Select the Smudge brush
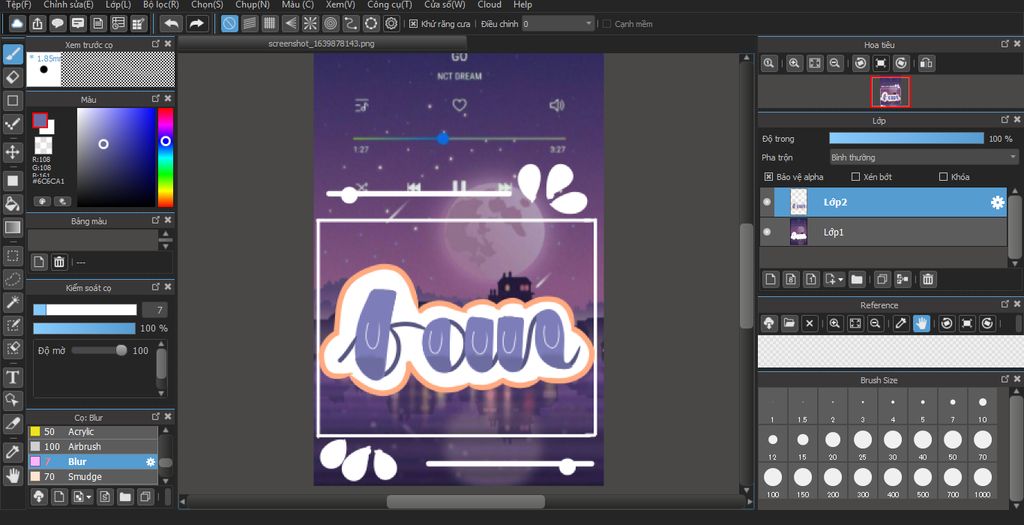Image resolution: width=1024 pixels, height=525 pixels. (93, 477)
